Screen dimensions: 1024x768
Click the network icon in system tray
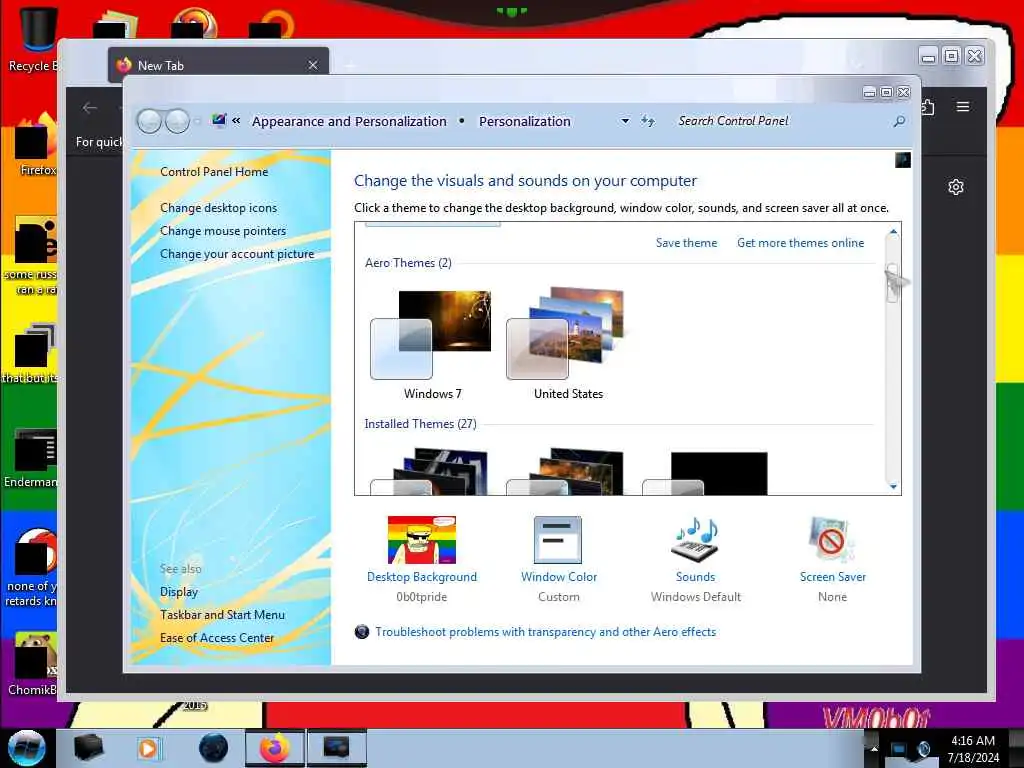[899, 749]
